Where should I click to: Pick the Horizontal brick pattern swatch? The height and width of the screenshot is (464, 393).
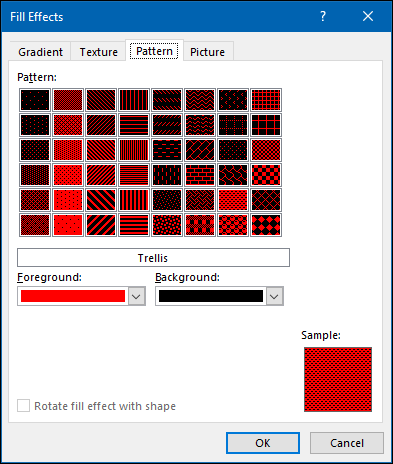[x=200, y=175]
